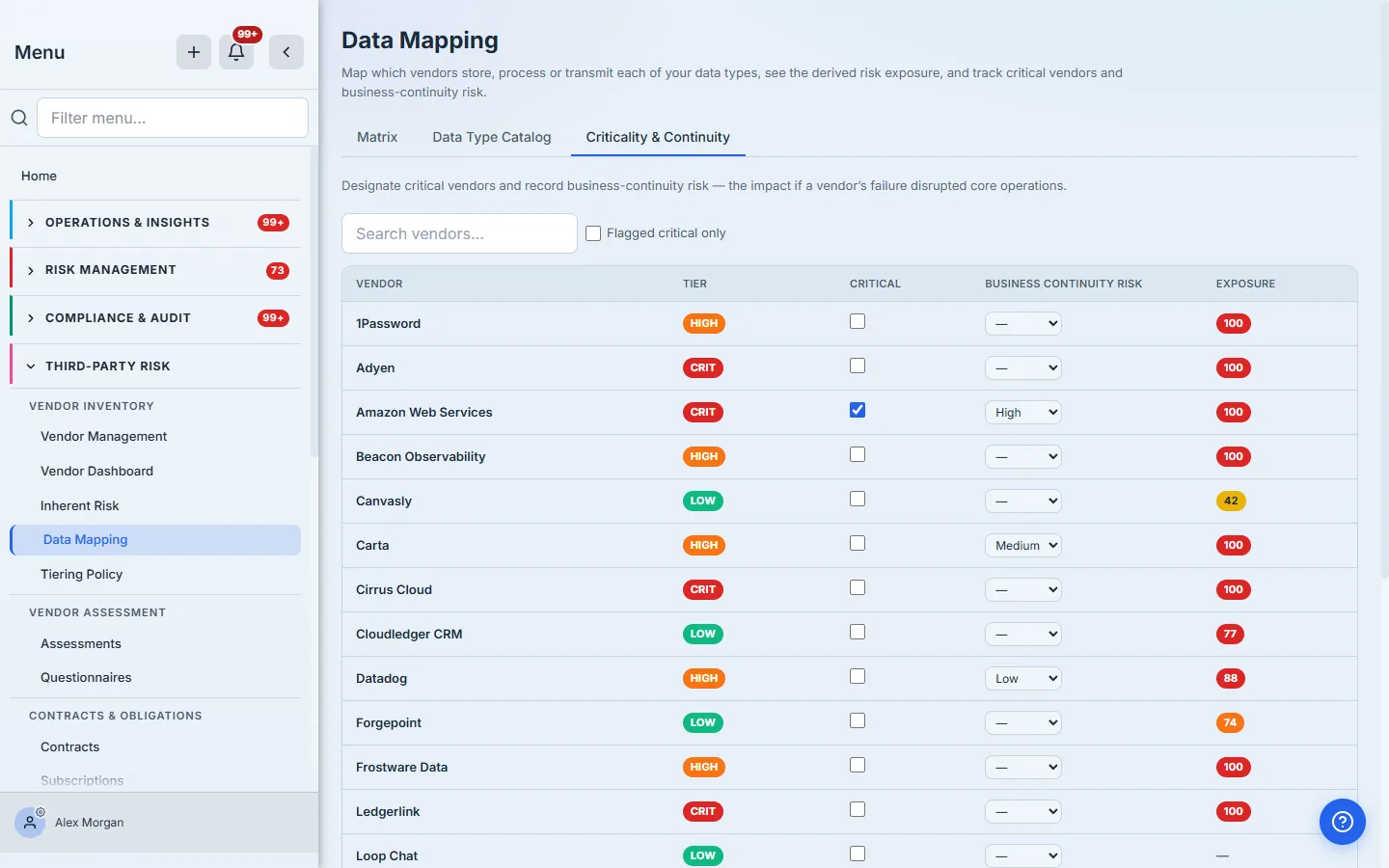Viewport: 1389px width, 868px height.
Task: Go to Inherent Risk page
Action: [x=80, y=506]
